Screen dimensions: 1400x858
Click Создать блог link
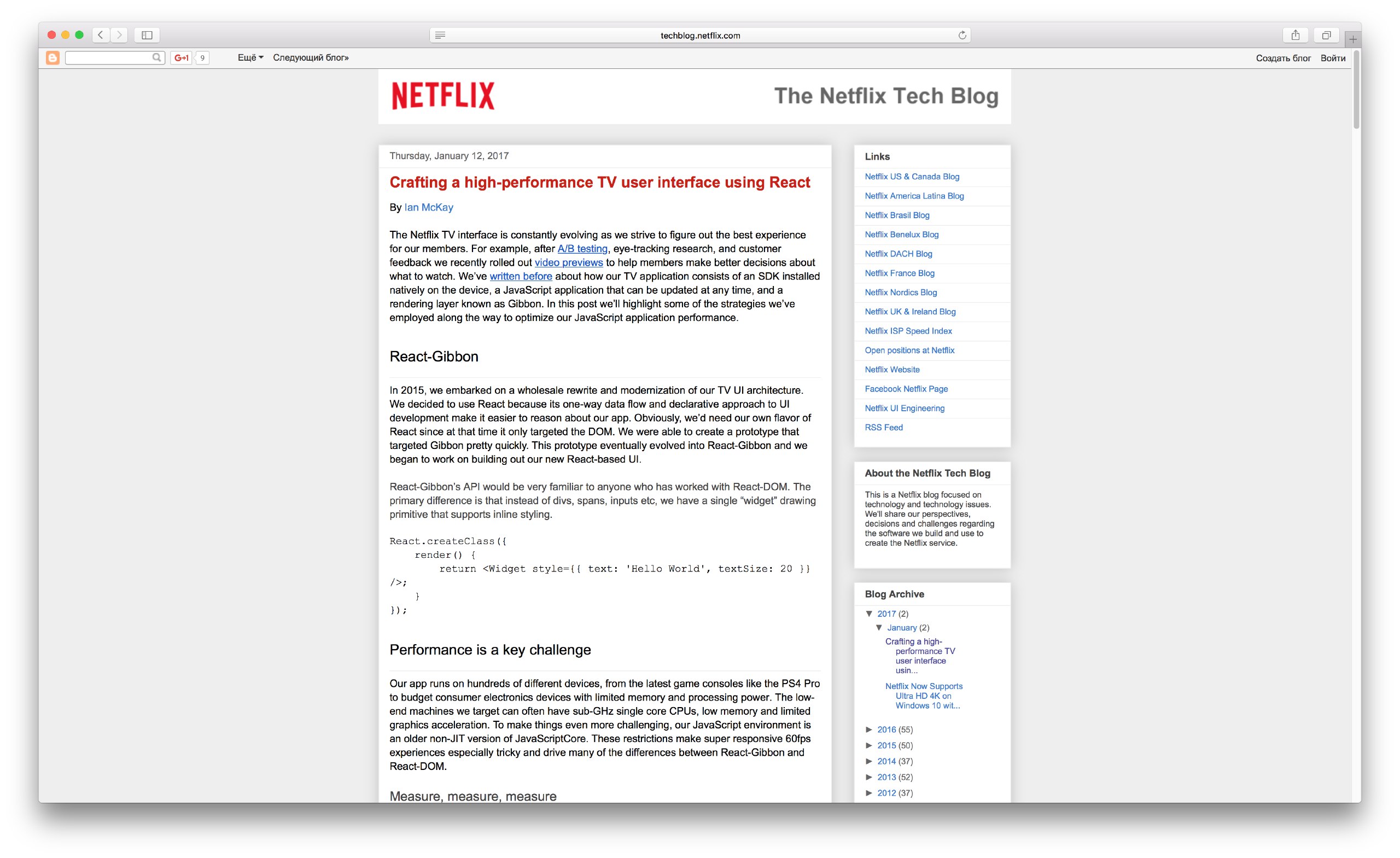1283,58
